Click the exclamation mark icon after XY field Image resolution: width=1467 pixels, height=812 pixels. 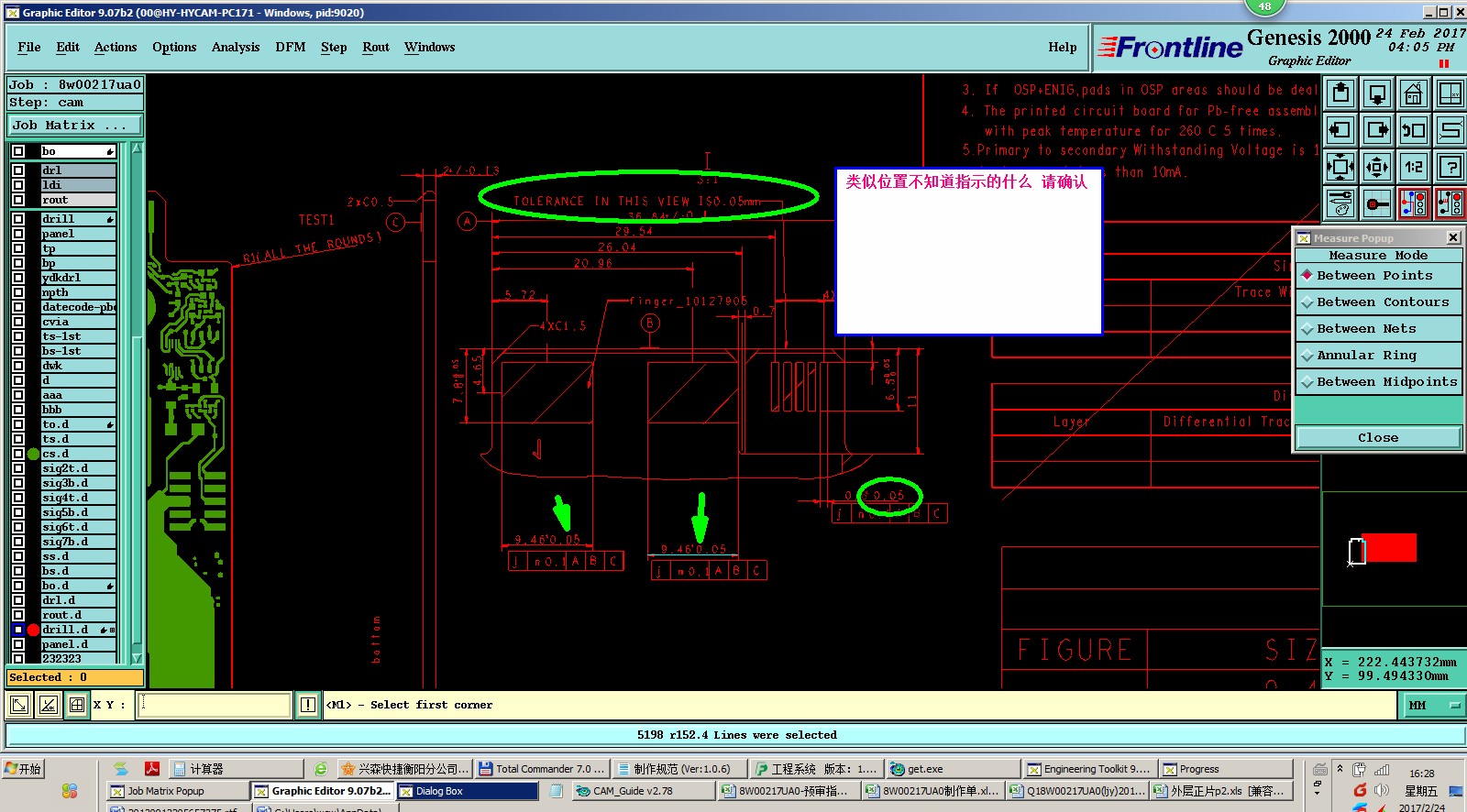coord(308,705)
